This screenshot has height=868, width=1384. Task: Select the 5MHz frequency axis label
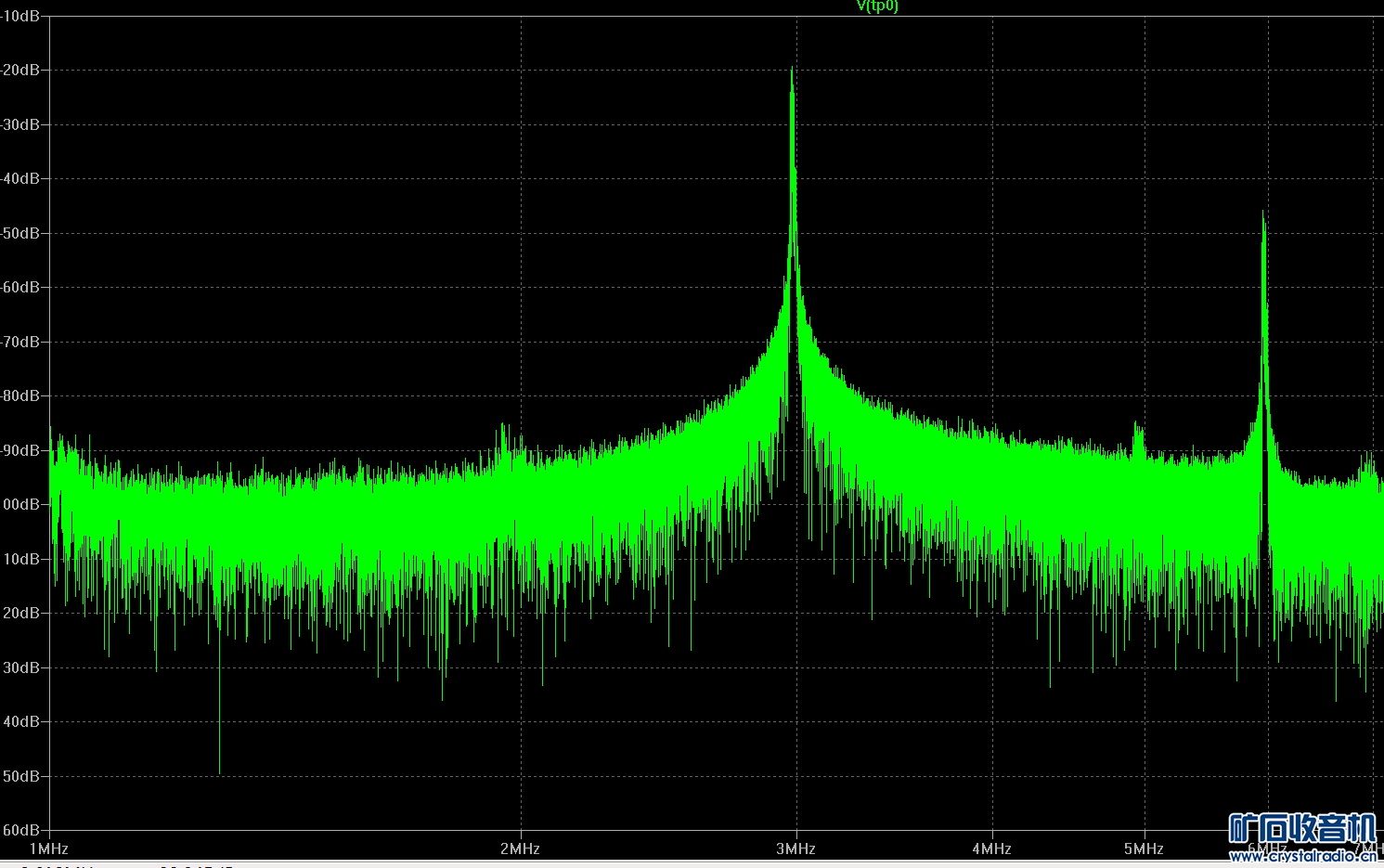[1144, 849]
